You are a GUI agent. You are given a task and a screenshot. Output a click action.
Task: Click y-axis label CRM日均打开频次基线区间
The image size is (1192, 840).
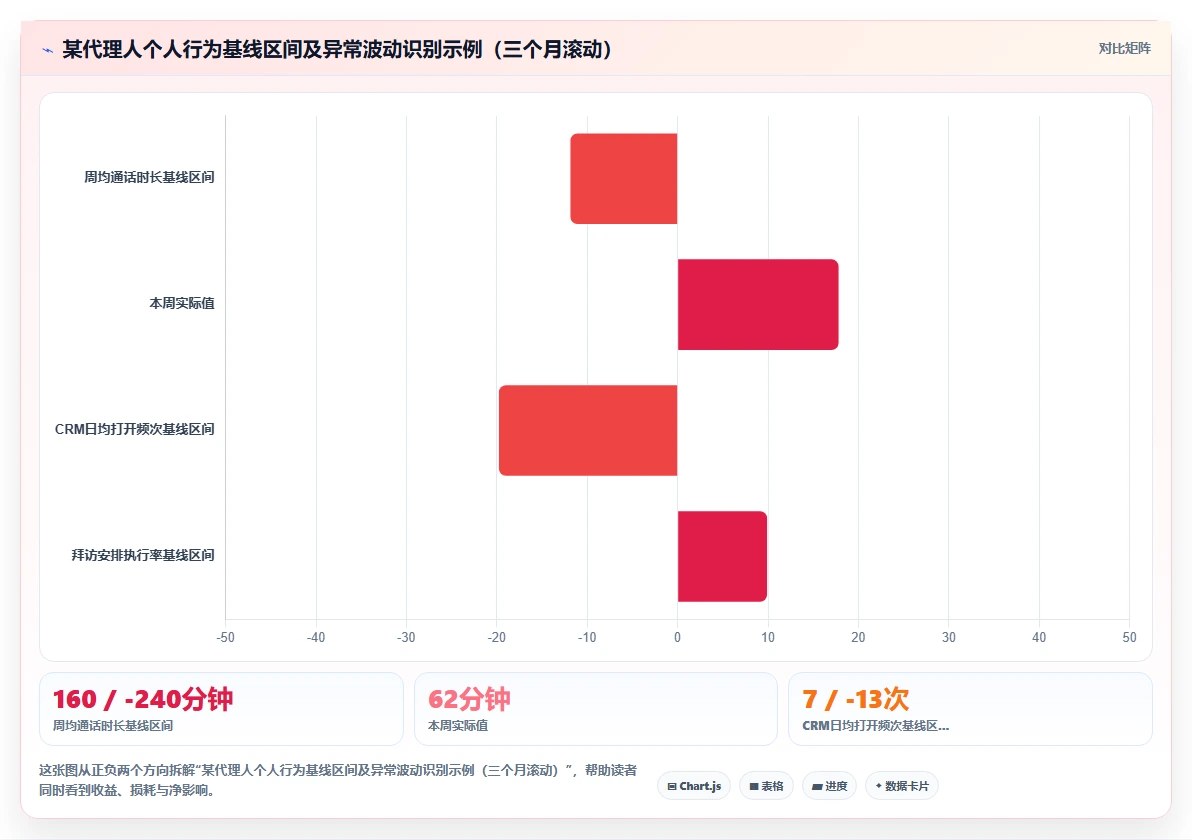pos(135,430)
